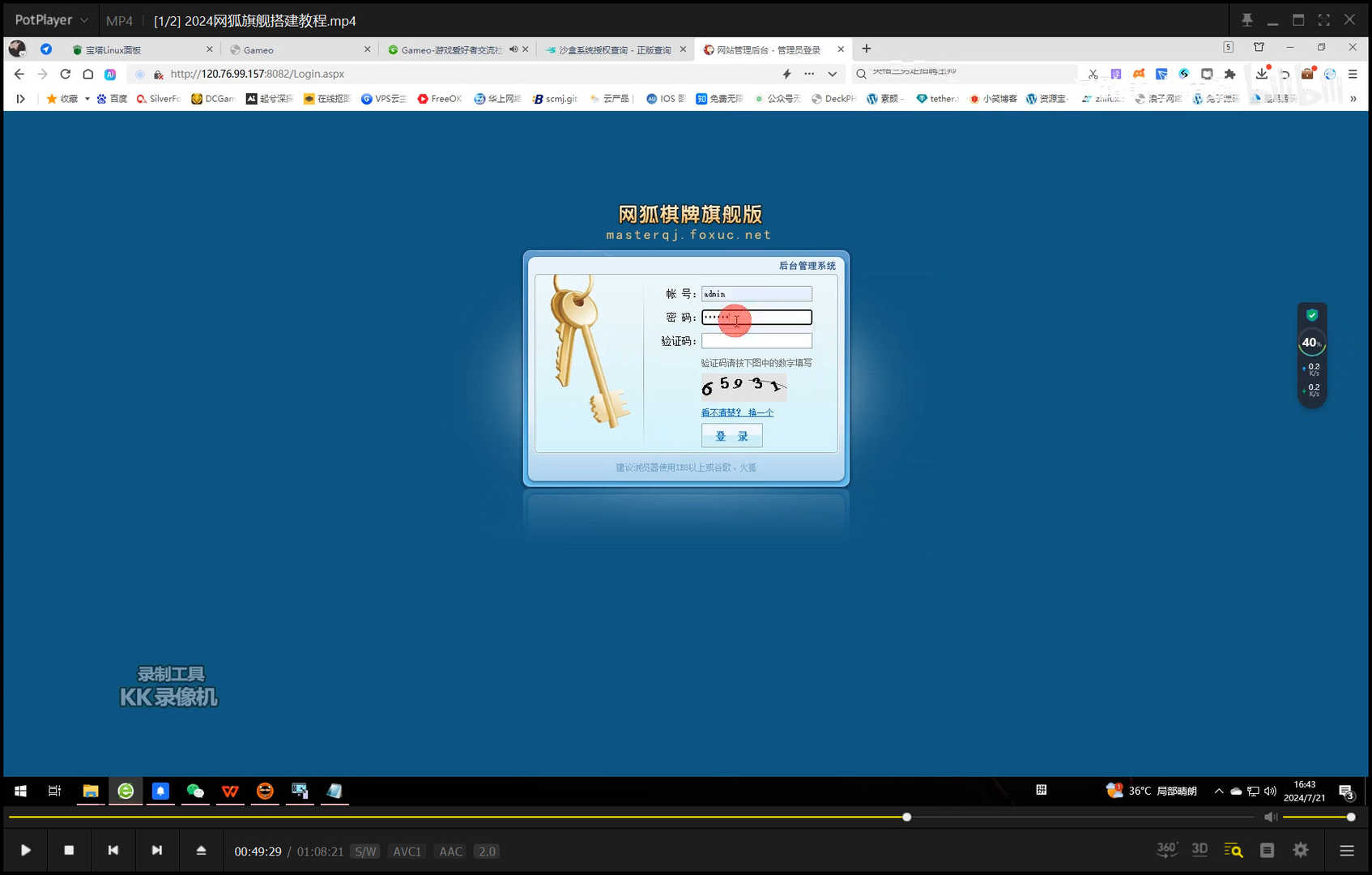Image resolution: width=1372 pixels, height=875 pixels.
Task: Select the 360° video mode icon
Action: (1166, 849)
